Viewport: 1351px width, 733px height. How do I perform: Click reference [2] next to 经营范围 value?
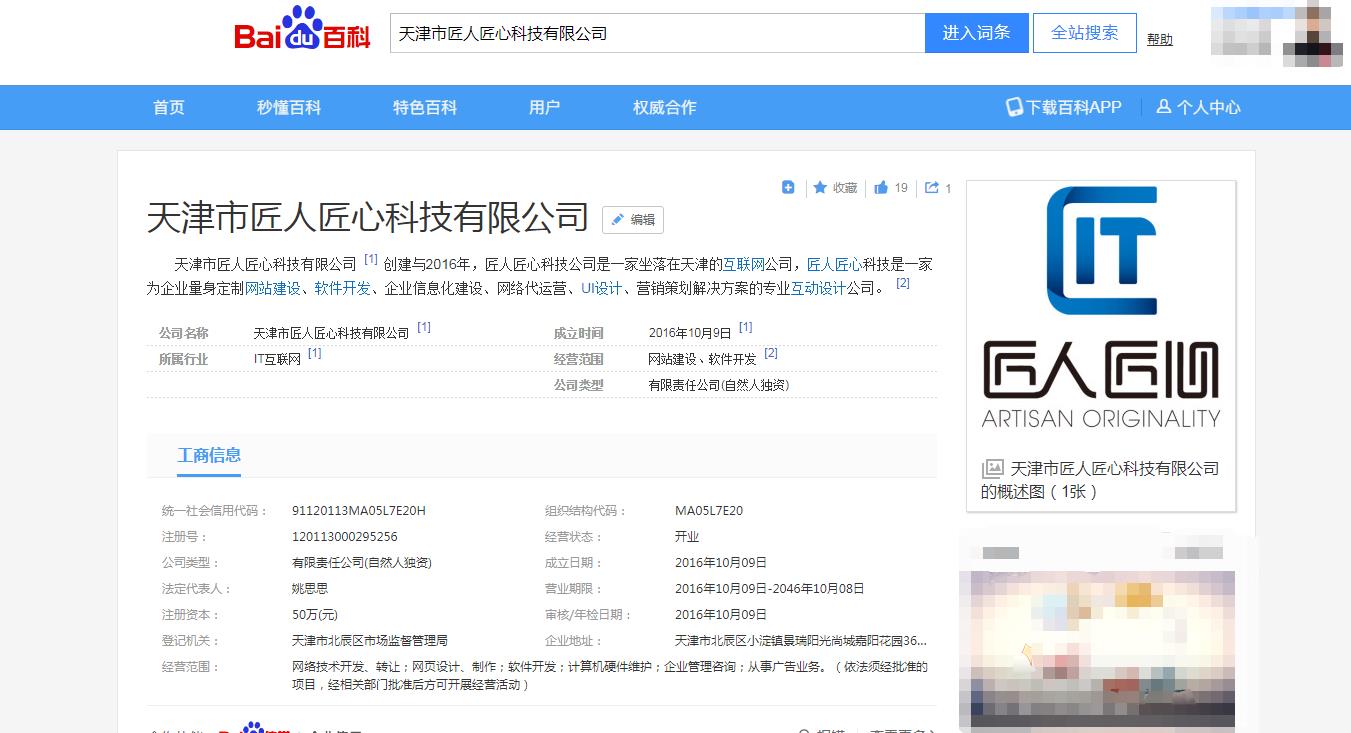click(771, 353)
